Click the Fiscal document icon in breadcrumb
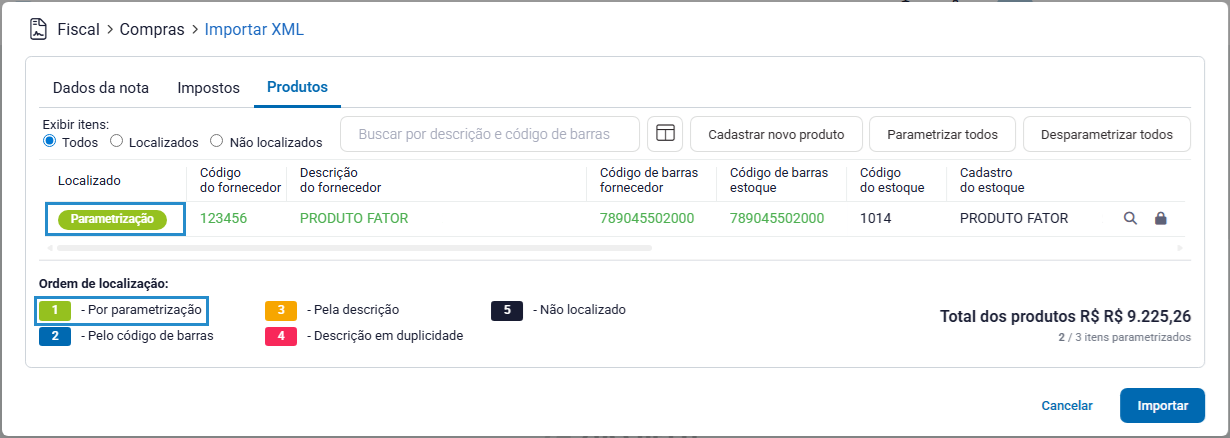 pos(38,29)
